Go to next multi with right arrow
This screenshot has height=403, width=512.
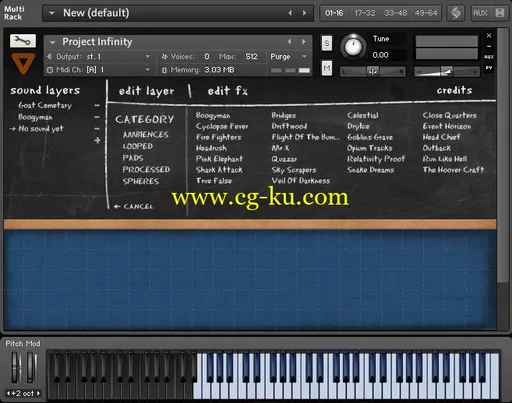[x=304, y=13]
